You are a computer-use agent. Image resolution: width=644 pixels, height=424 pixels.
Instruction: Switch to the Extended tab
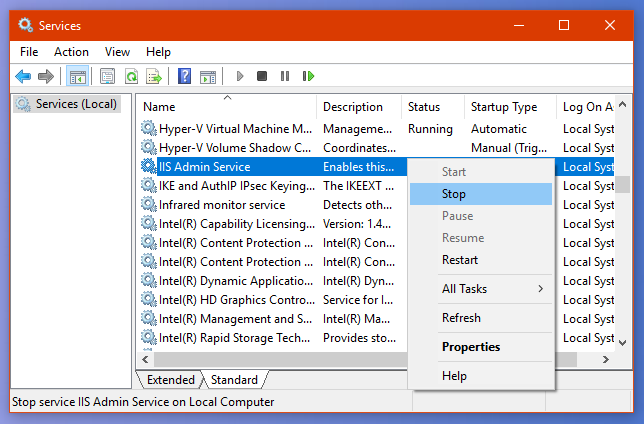pos(170,380)
